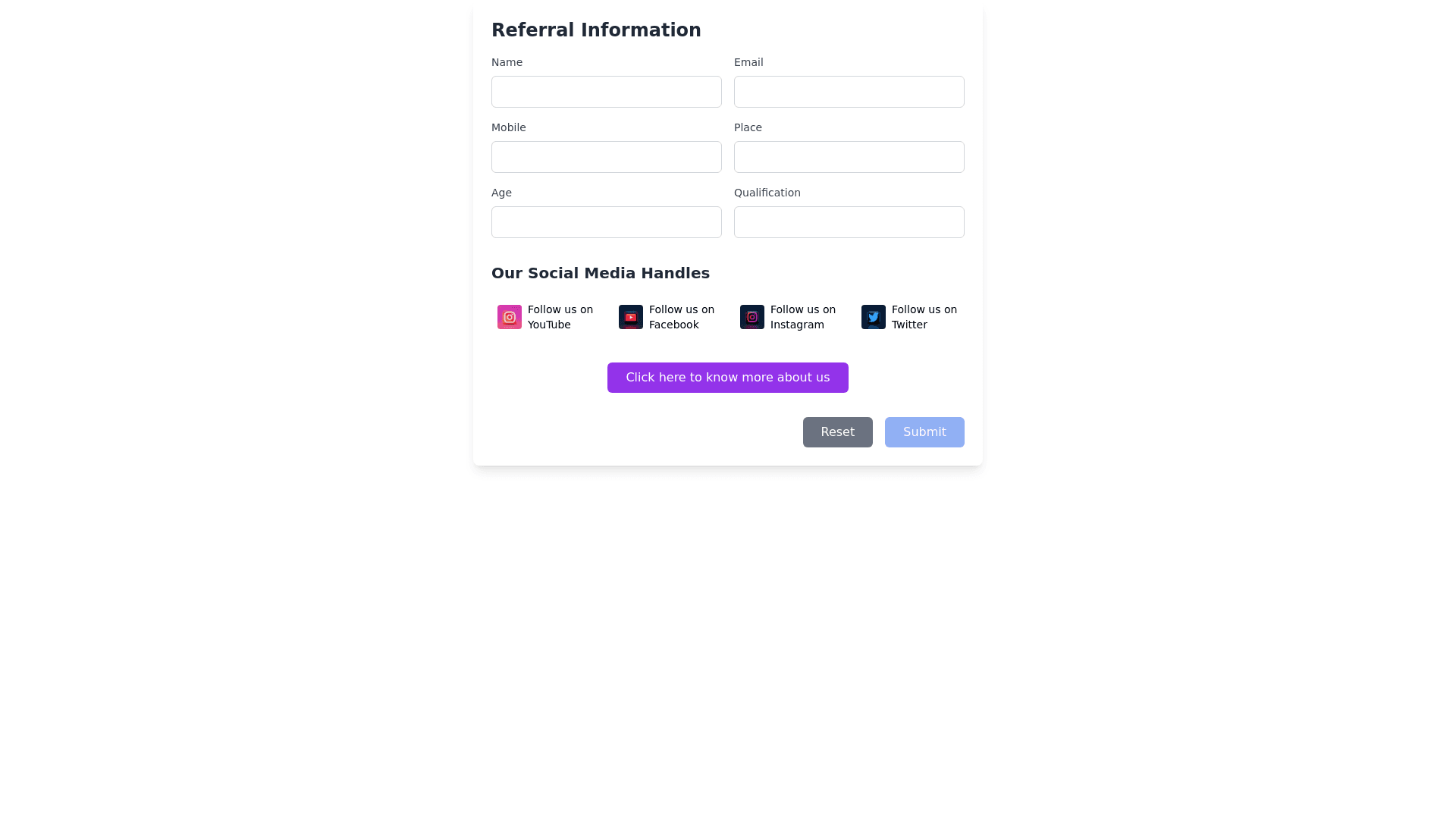1456x819 pixels.
Task: Activate the Place input box
Action: tap(849, 157)
